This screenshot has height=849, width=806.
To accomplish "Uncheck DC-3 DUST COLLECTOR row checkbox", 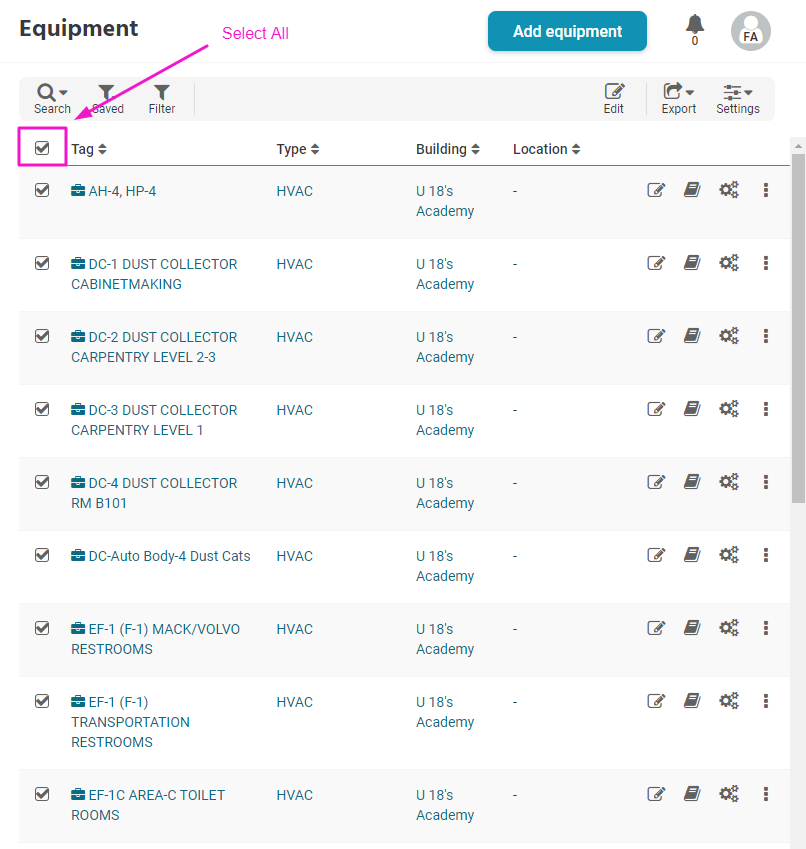I will click(x=42, y=409).
